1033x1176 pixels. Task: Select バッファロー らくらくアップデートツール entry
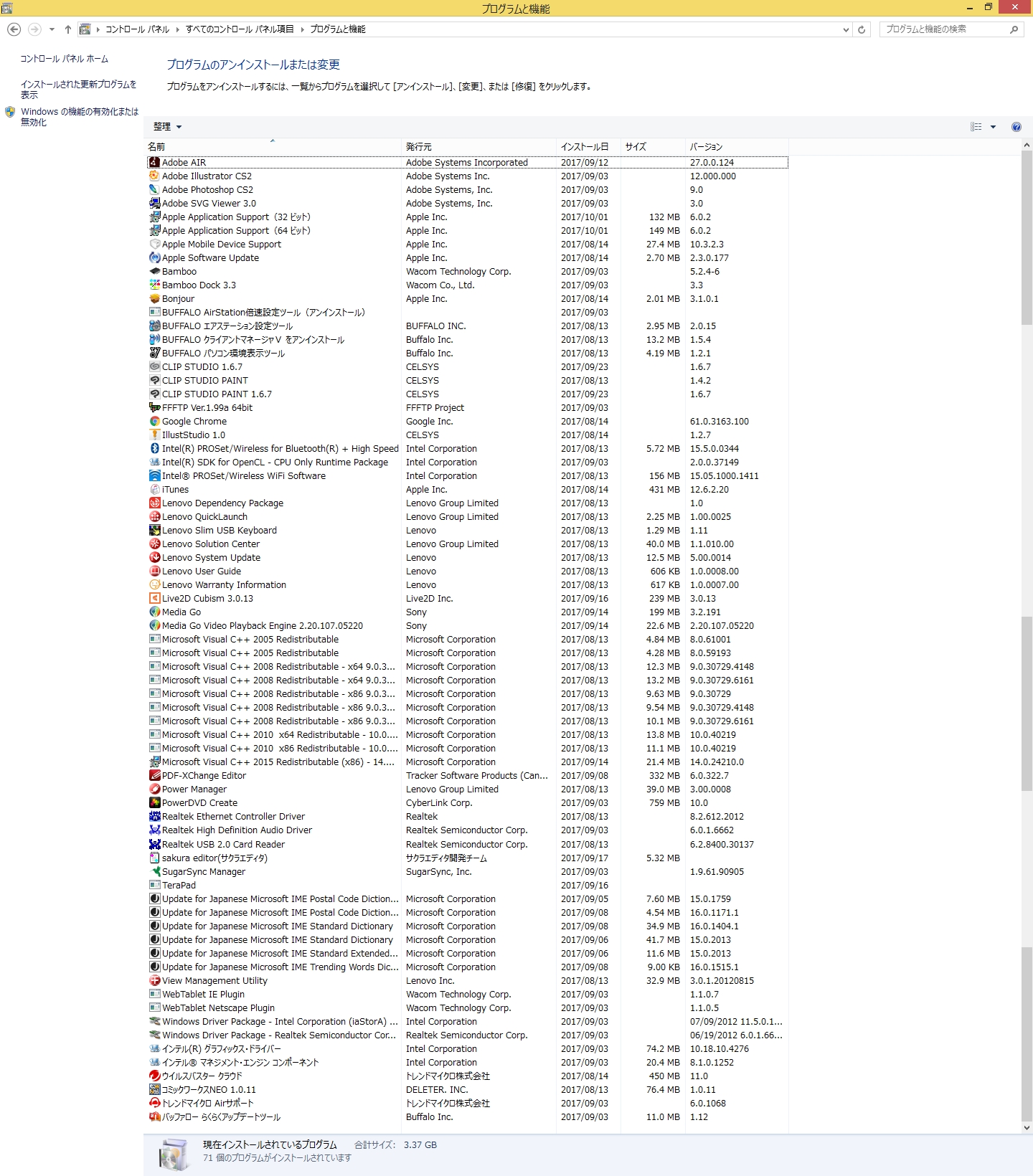[468, 1117]
